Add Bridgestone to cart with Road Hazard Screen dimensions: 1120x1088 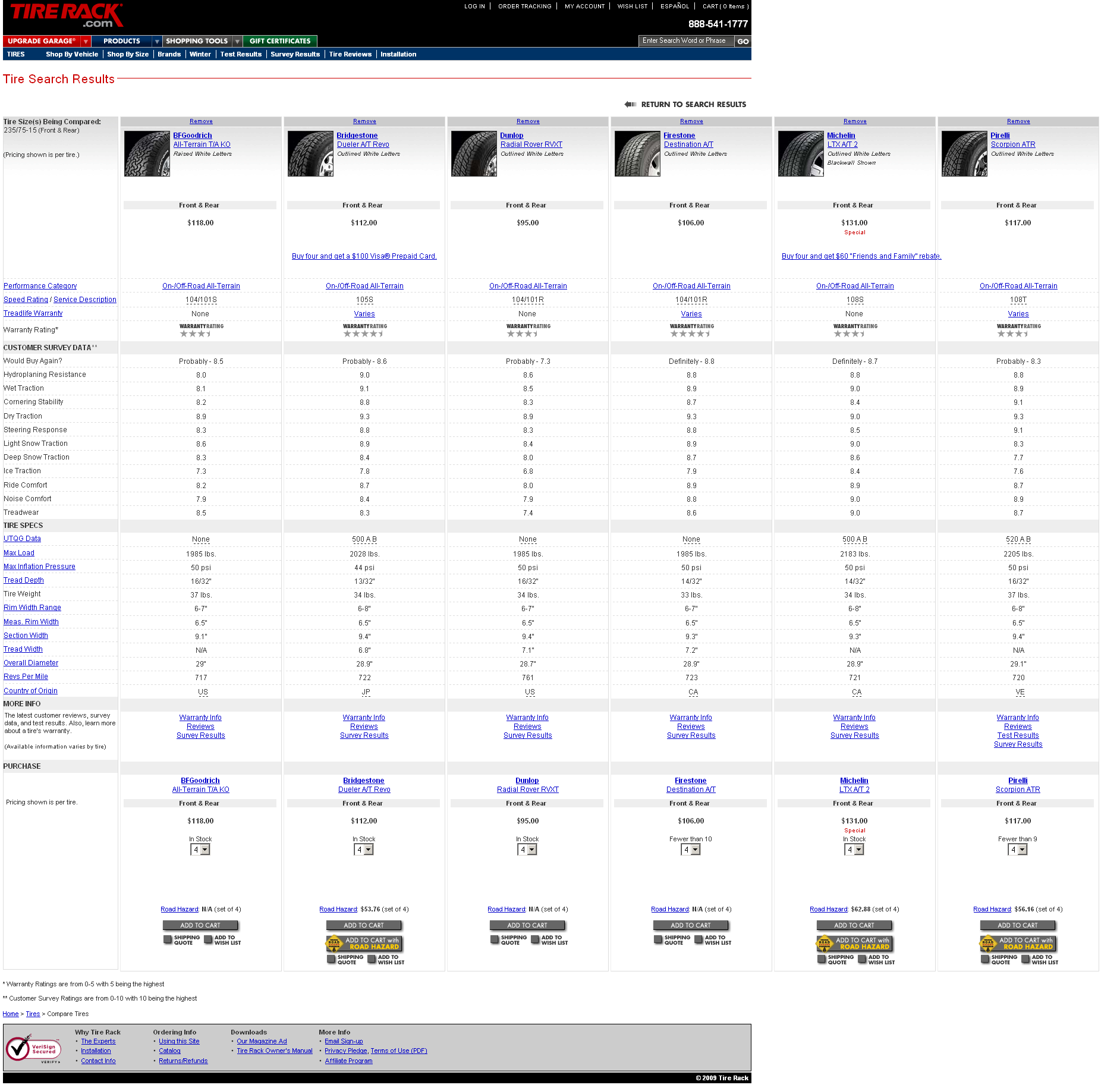point(364,944)
